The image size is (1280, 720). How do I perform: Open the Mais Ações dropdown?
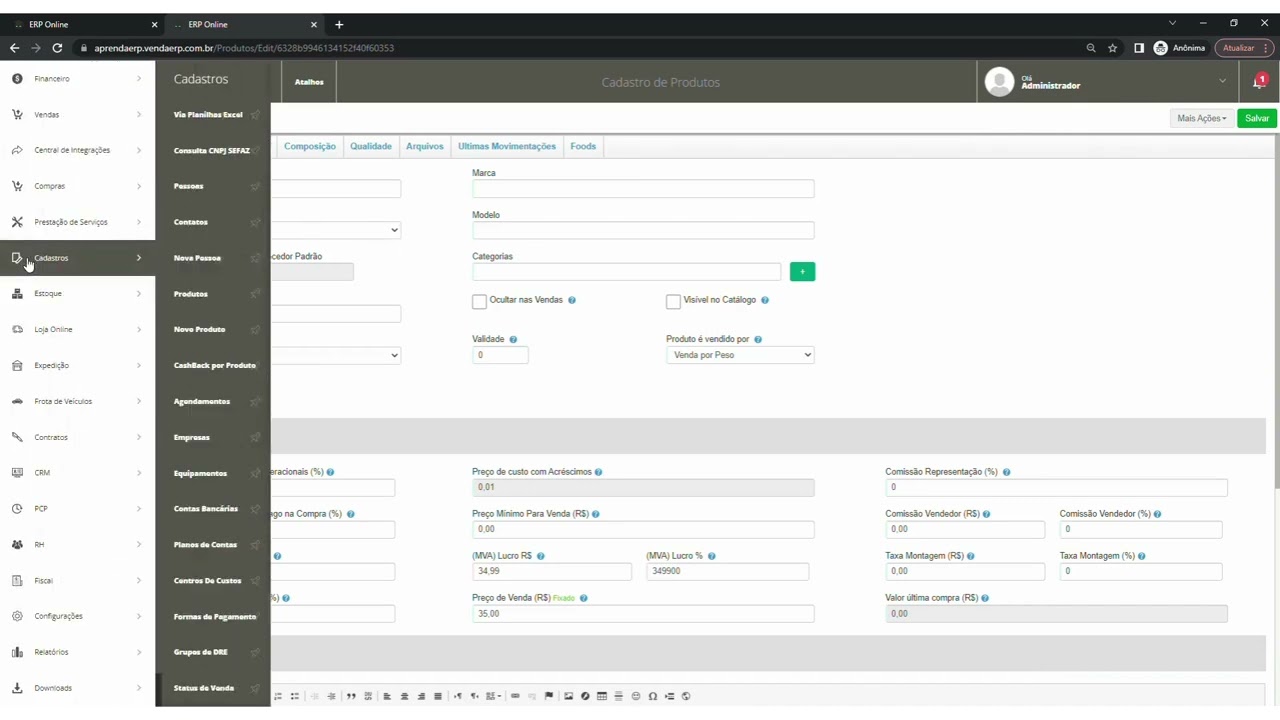[1201, 118]
